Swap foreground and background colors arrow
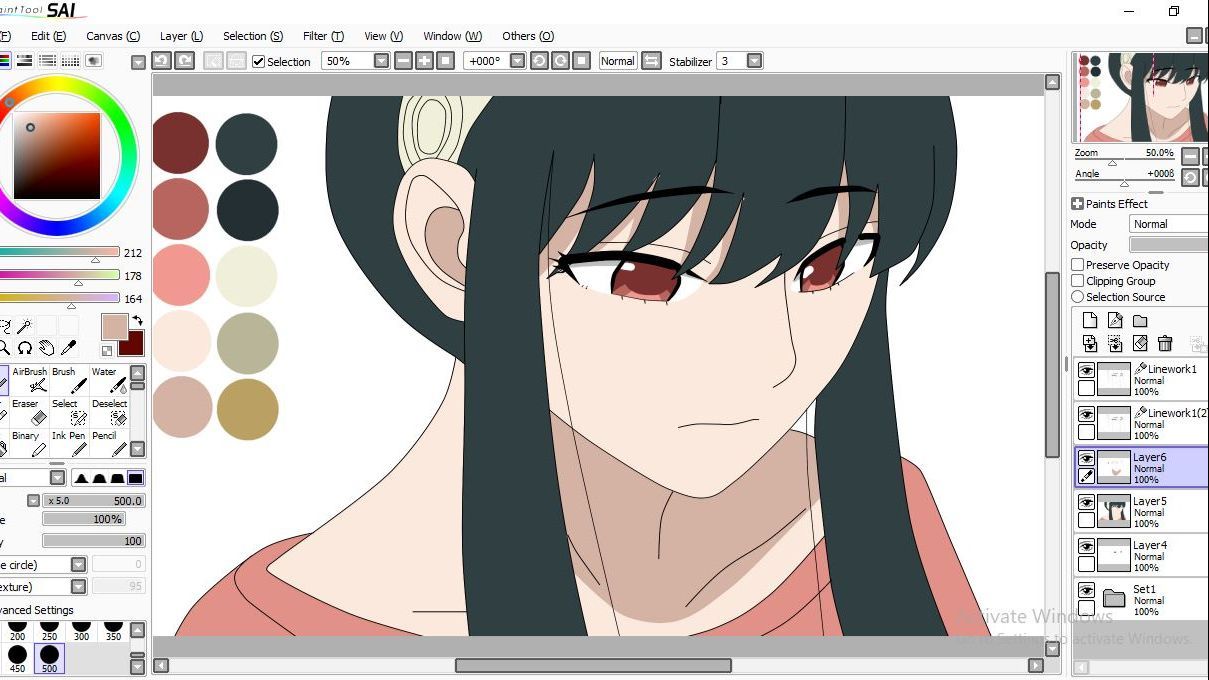This screenshot has height=680, width=1209. tap(137, 321)
